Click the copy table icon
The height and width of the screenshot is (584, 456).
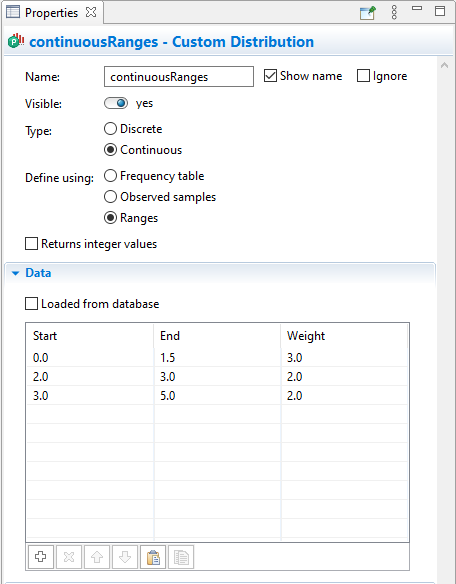click(x=181, y=557)
